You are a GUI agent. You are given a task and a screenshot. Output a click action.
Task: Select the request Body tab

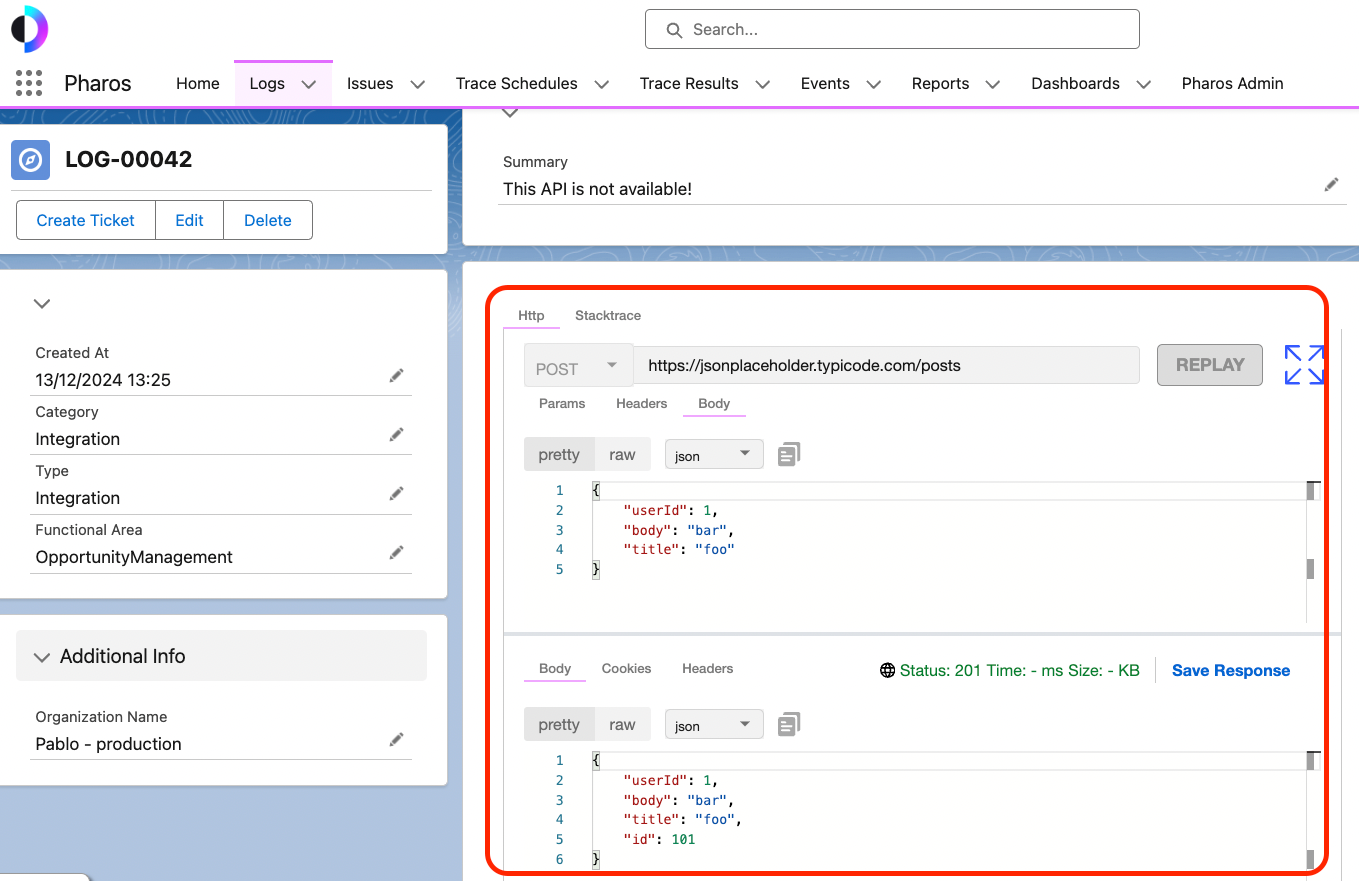[x=714, y=403]
